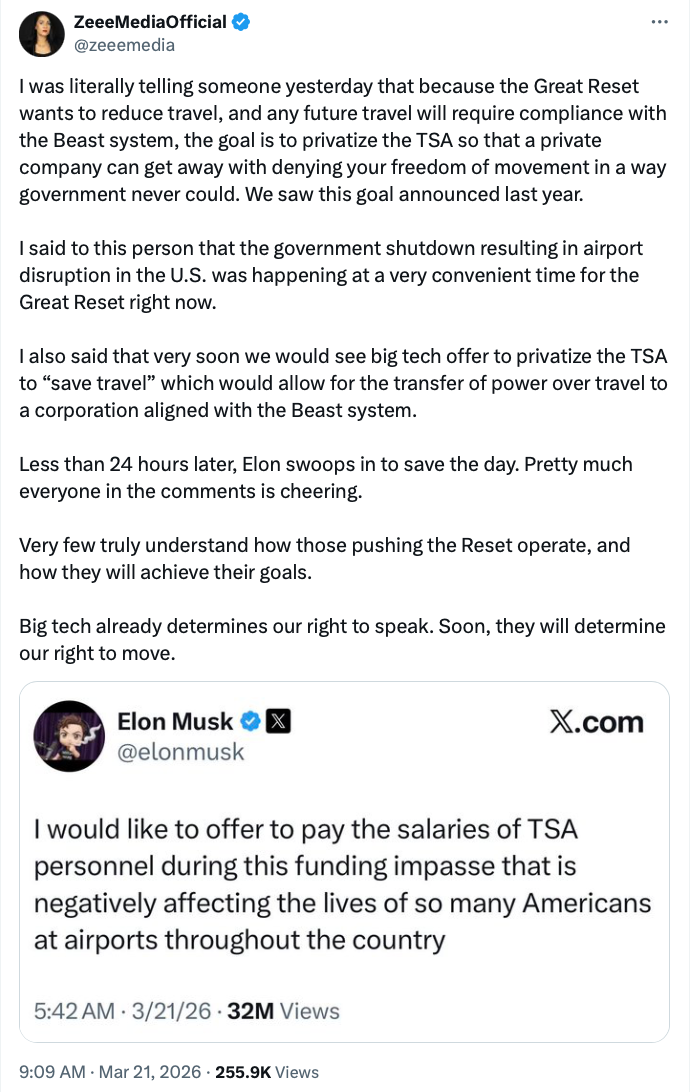Image resolution: width=692 pixels, height=1092 pixels.
Task: Click the 32M Views count
Action: (x=284, y=1011)
